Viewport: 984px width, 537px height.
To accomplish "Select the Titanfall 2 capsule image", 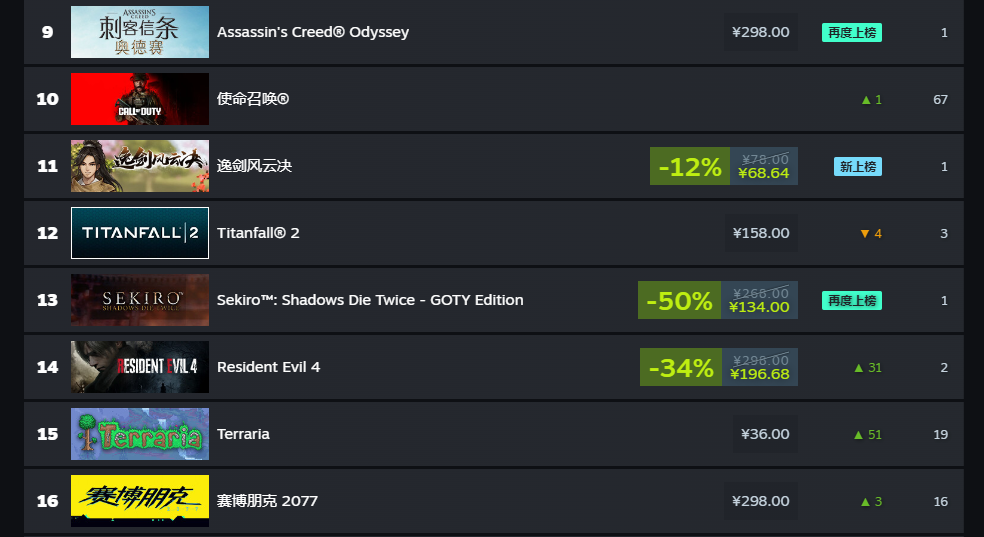I will click(140, 233).
